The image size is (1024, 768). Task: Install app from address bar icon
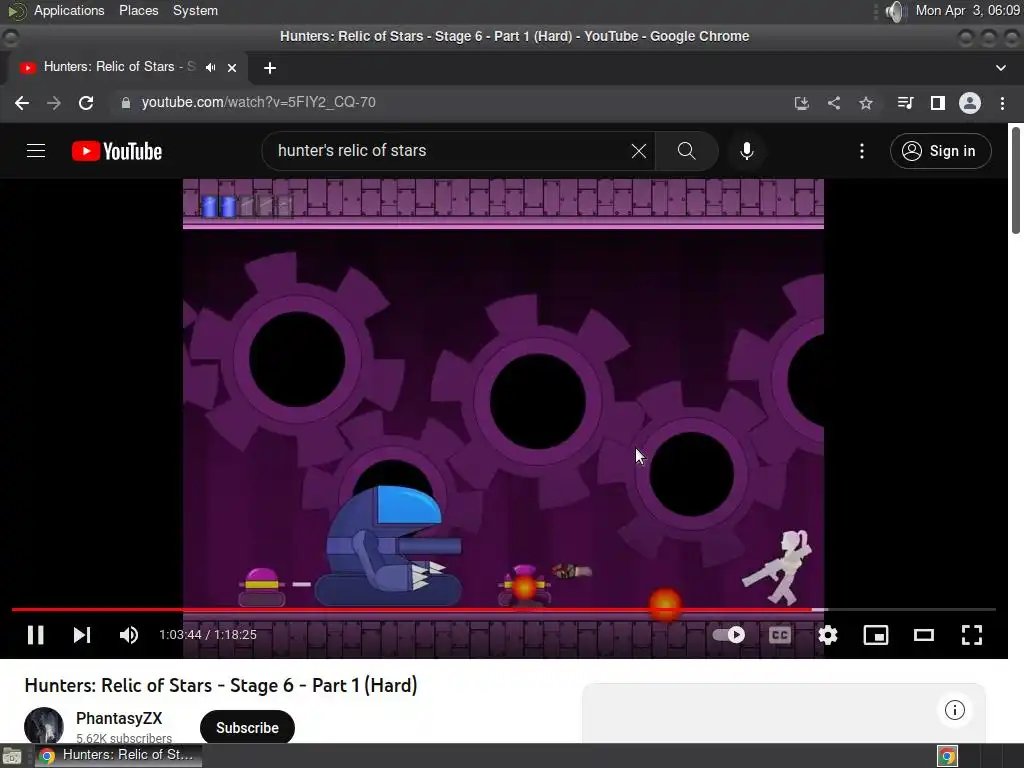802,103
